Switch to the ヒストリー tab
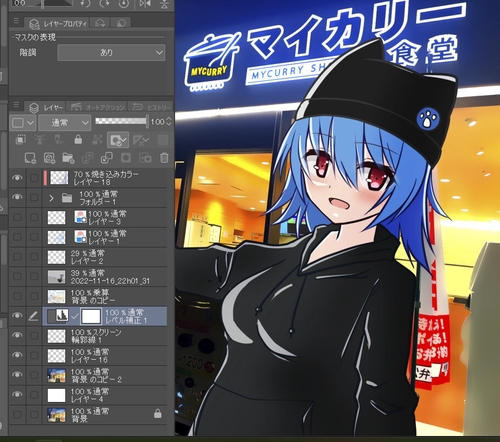500x442 pixels. [151, 107]
